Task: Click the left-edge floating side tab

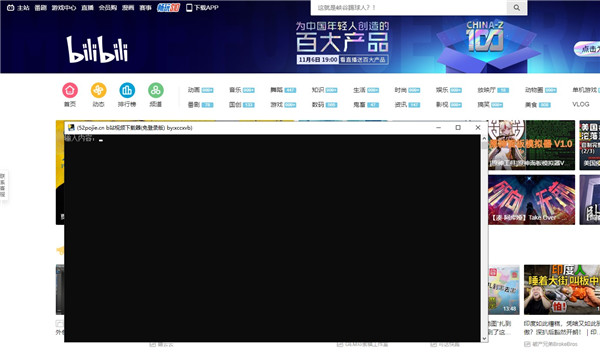Action: point(3,186)
